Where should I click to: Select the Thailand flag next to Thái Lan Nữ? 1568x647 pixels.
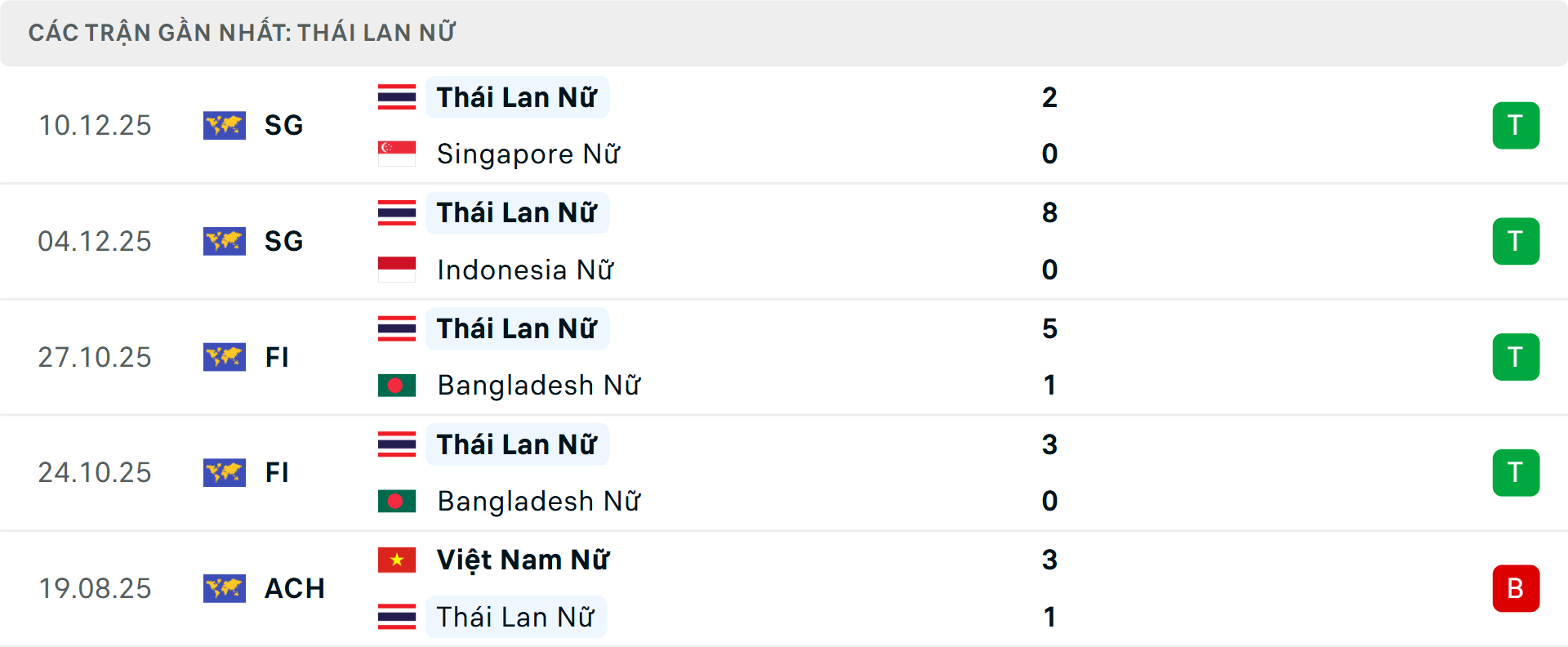tap(398, 97)
